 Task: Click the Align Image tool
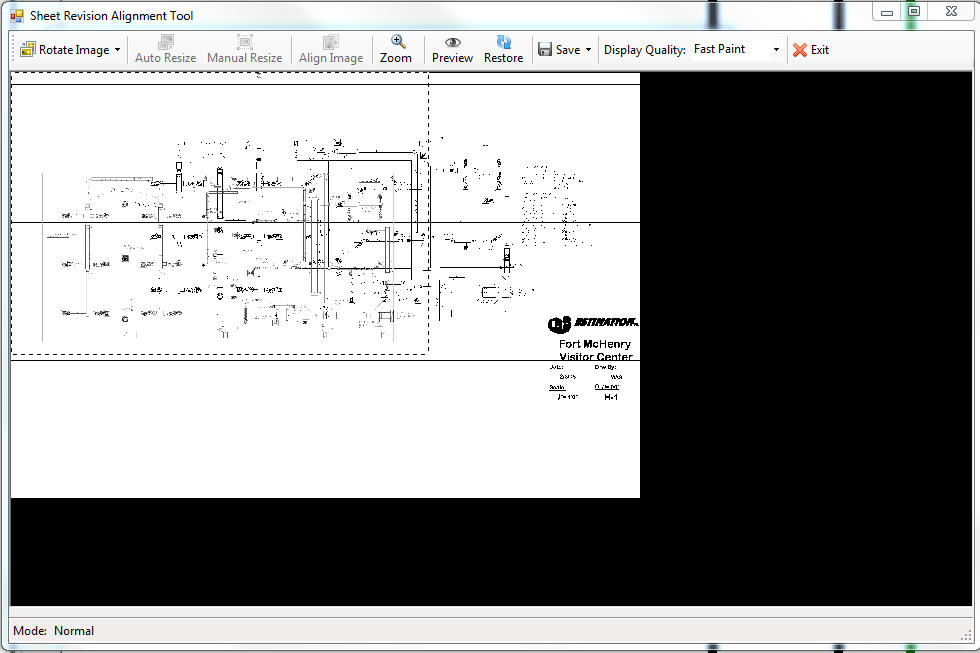pyautogui.click(x=331, y=49)
